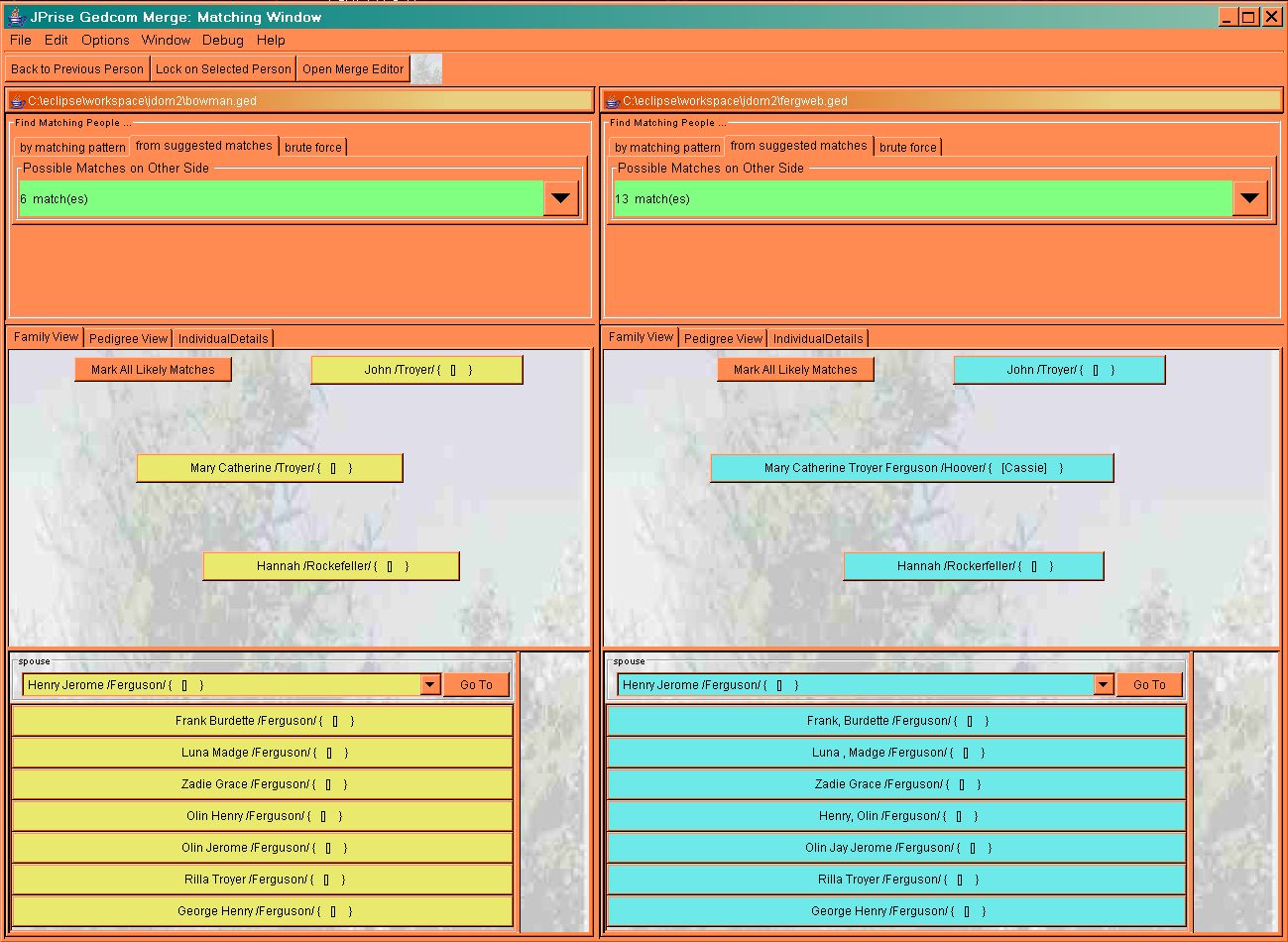Click Open Merge Editor in the toolbar

[353, 68]
